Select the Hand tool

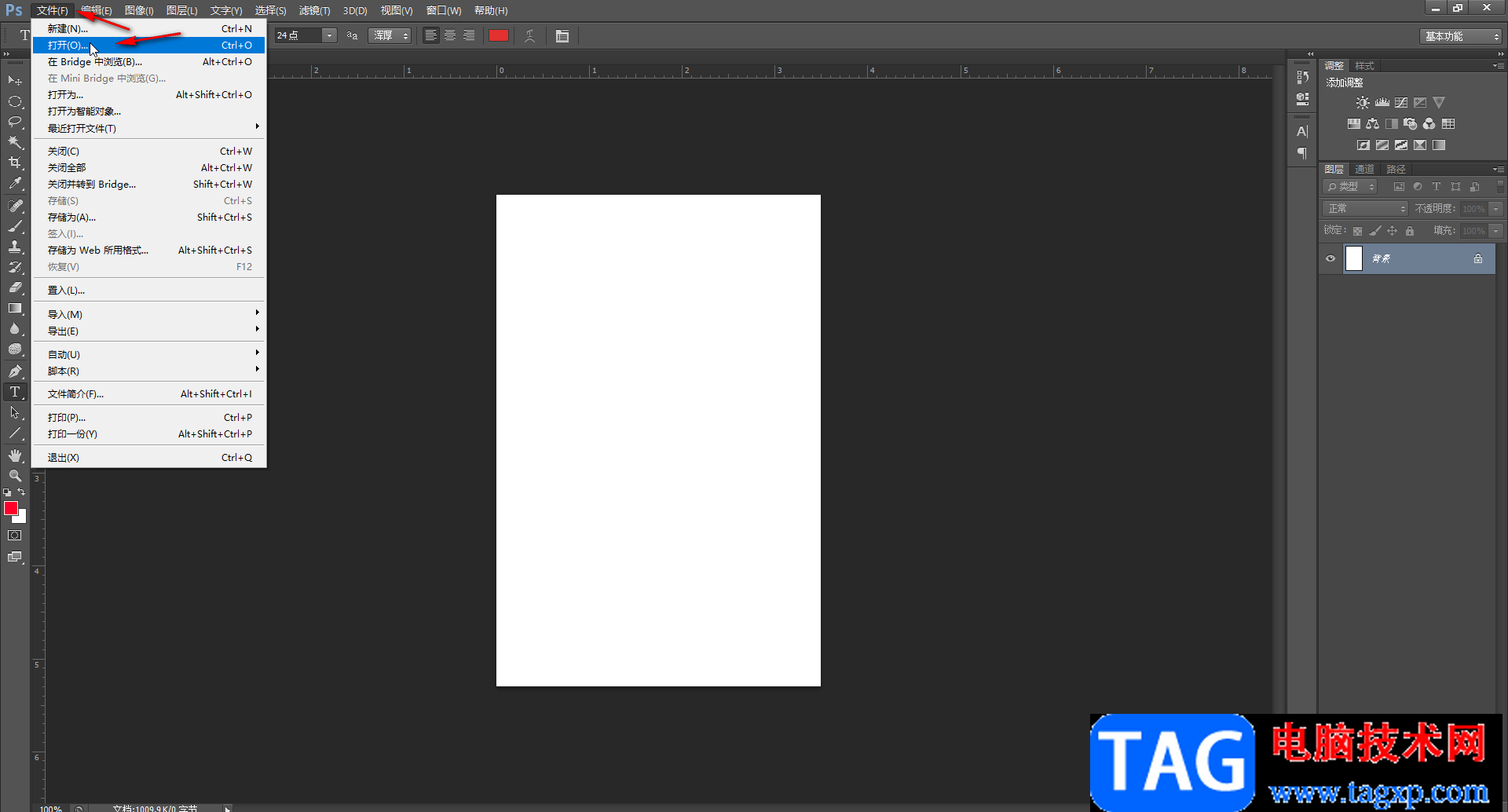[x=15, y=455]
